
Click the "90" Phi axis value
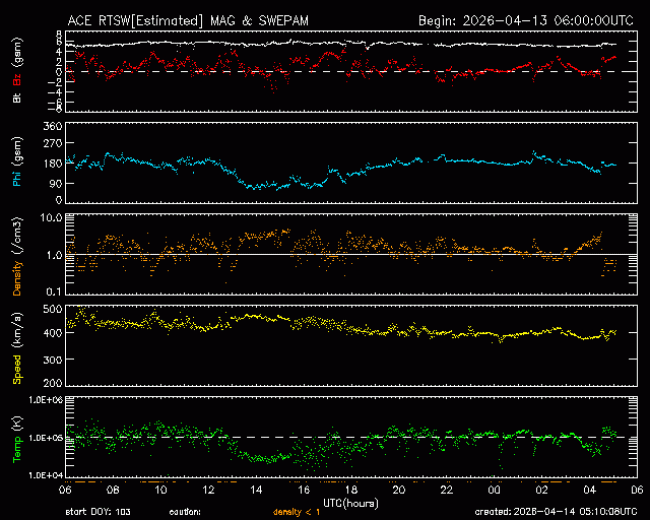(56, 183)
